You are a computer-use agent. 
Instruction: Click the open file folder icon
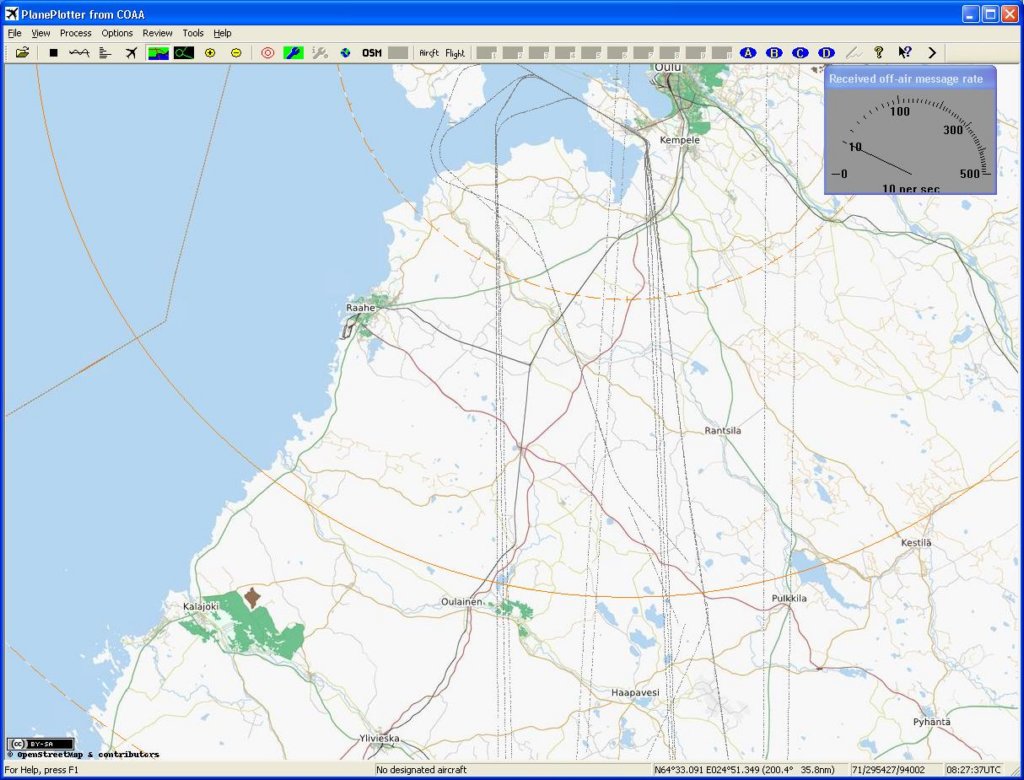(x=22, y=53)
